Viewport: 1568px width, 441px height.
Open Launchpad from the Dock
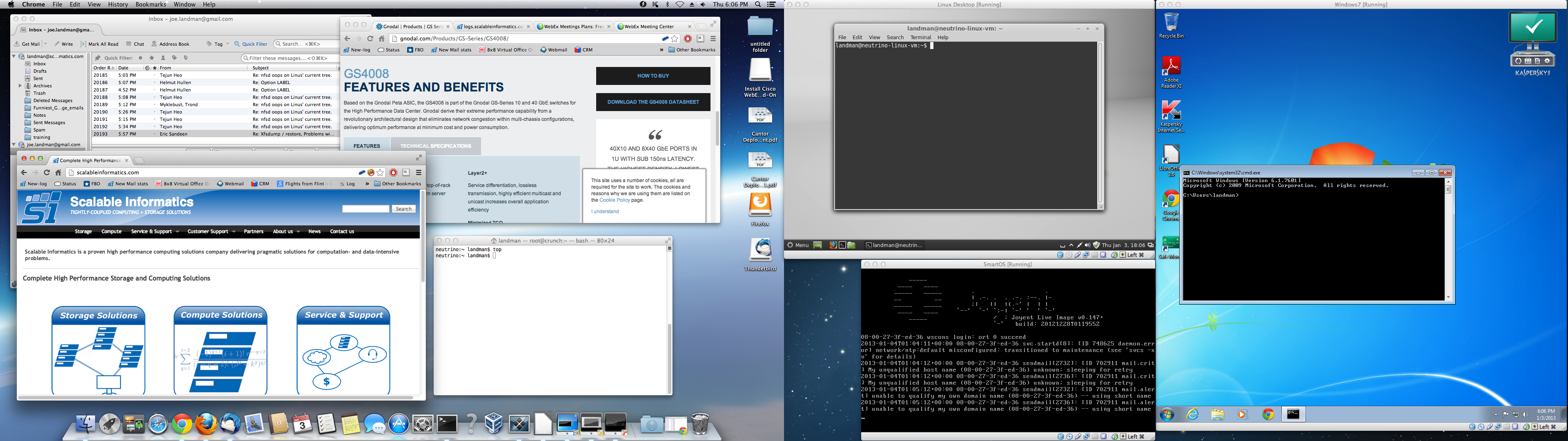pyautogui.click(x=109, y=424)
